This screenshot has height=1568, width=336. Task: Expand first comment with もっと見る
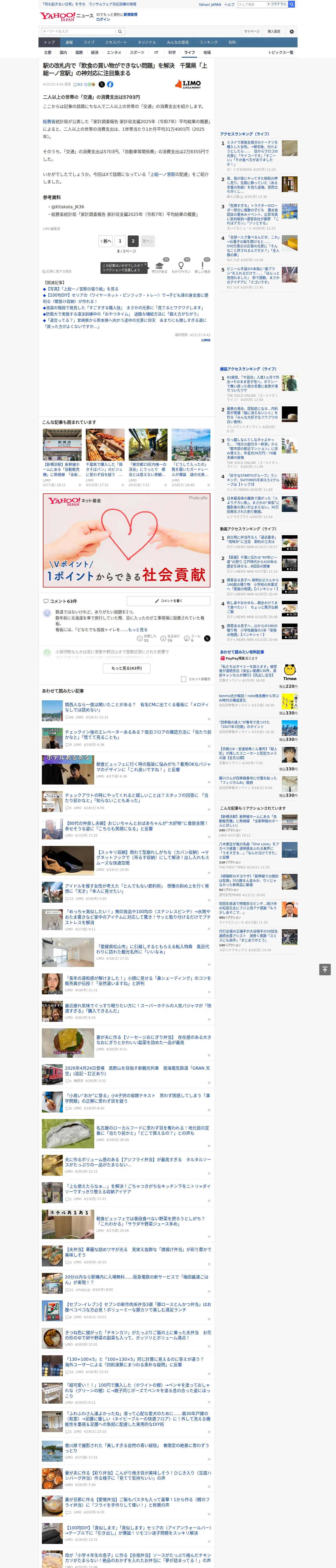click(x=138, y=630)
